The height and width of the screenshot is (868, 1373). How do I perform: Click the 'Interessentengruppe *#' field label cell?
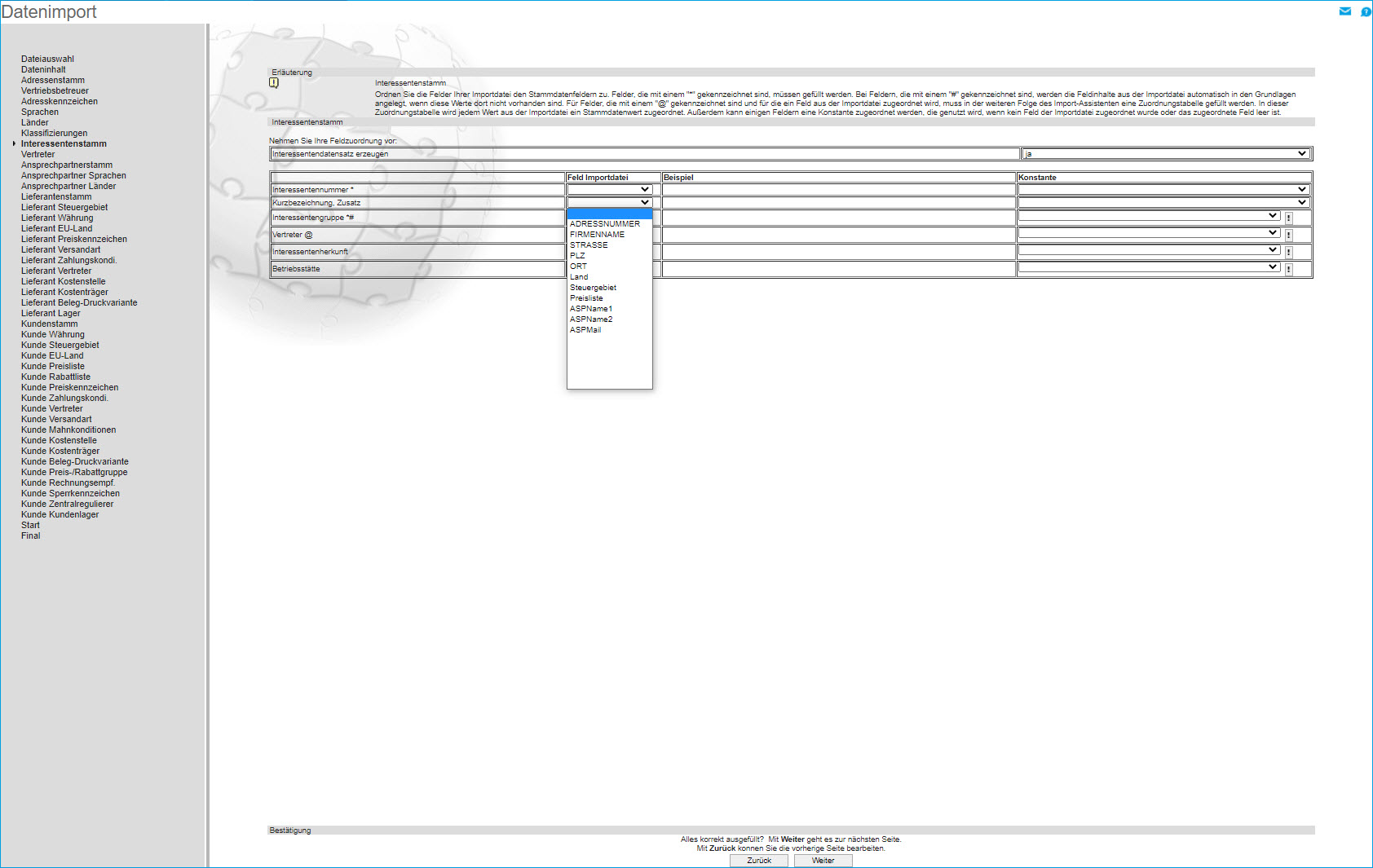417,218
